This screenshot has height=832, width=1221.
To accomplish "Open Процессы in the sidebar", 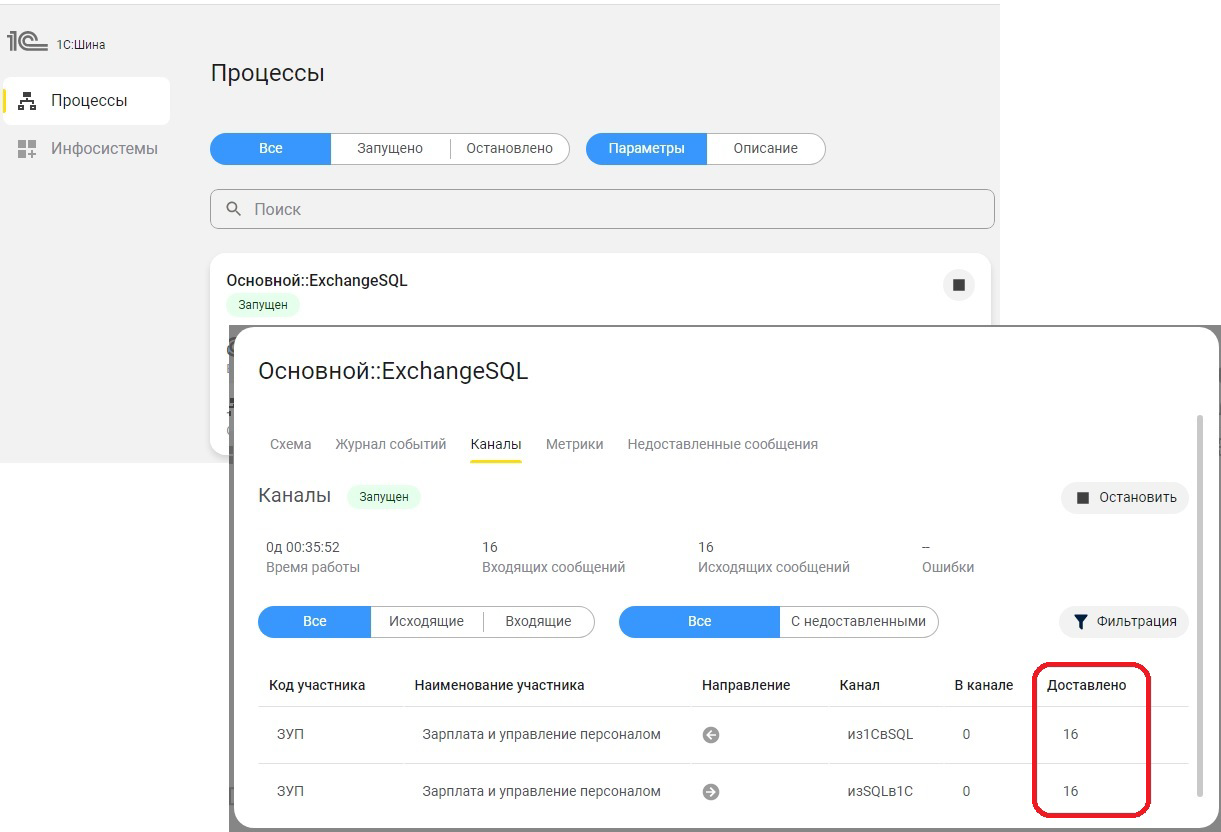I will (88, 101).
